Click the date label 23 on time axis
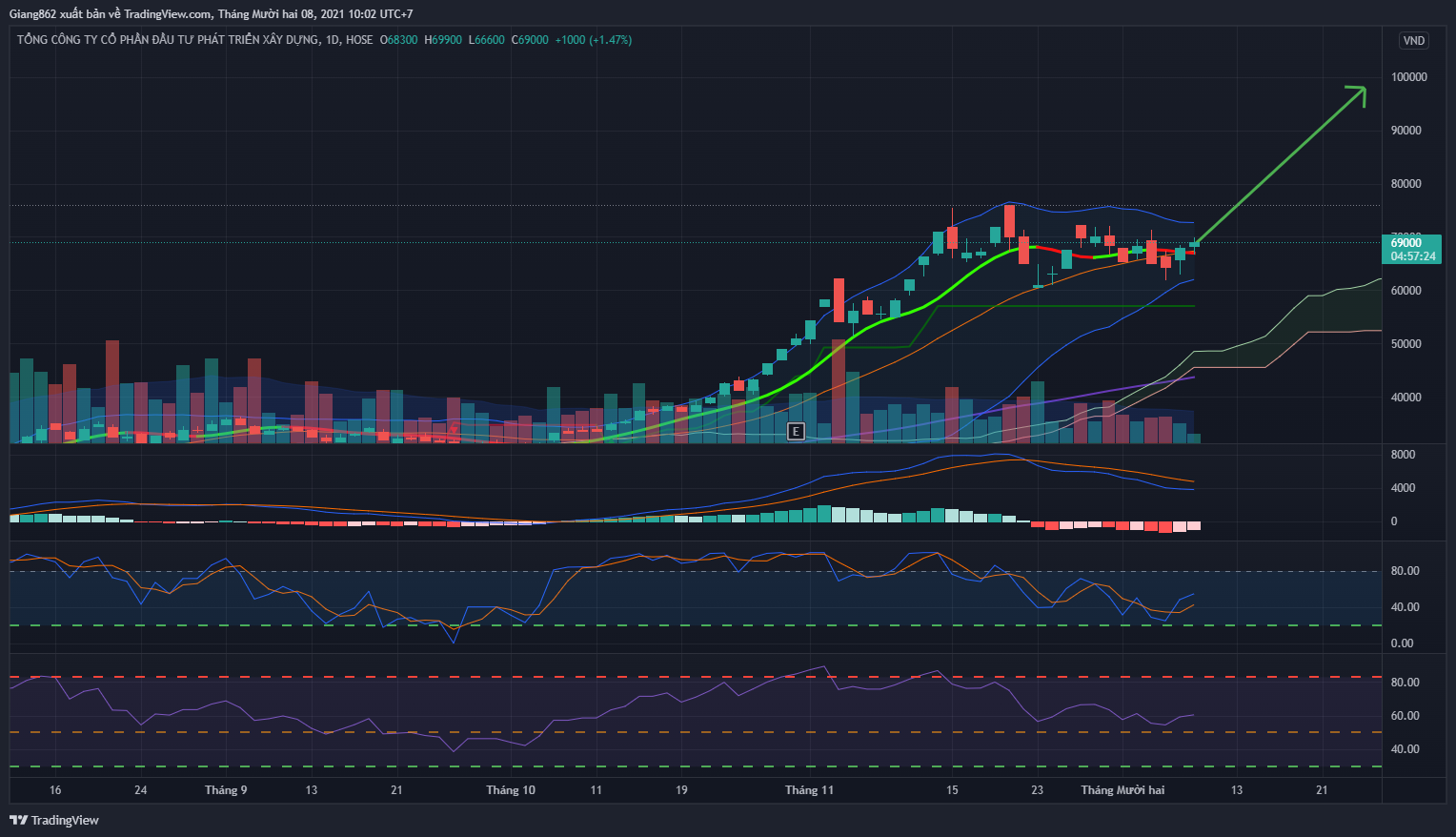 click(1038, 790)
